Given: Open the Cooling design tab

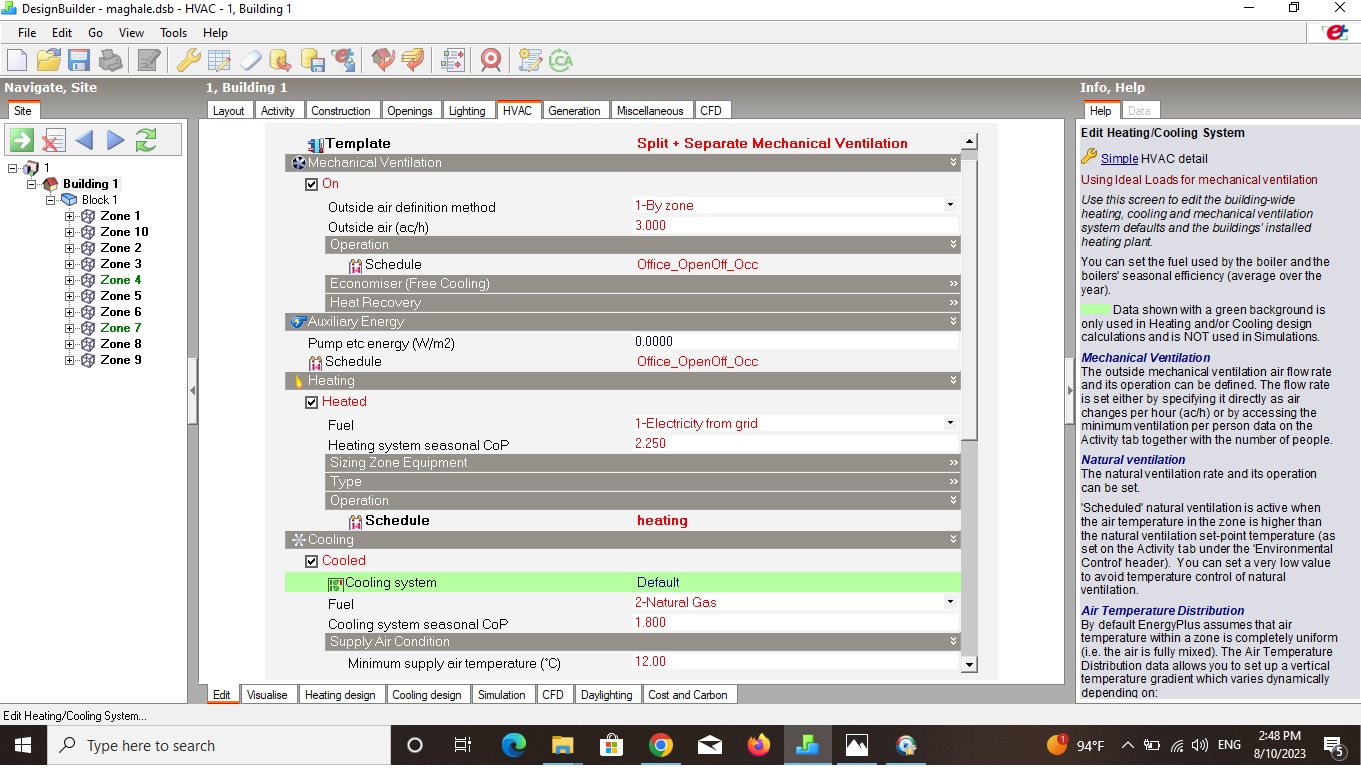Looking at the screenshot, I should point(427,694).
